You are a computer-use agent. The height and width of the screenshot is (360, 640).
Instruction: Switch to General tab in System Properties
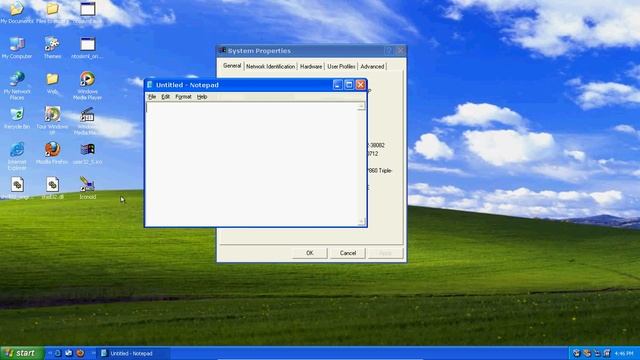(x=232, y=66)
